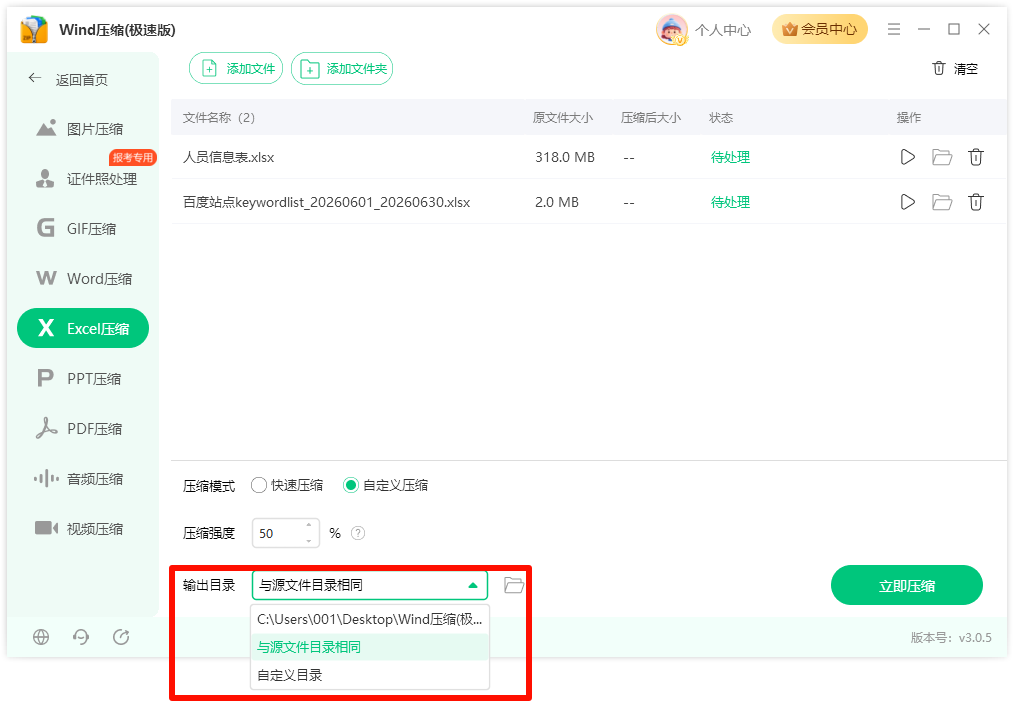
Task: Click the globe icon at the bottom left
Action: click(x=41, y=637)
